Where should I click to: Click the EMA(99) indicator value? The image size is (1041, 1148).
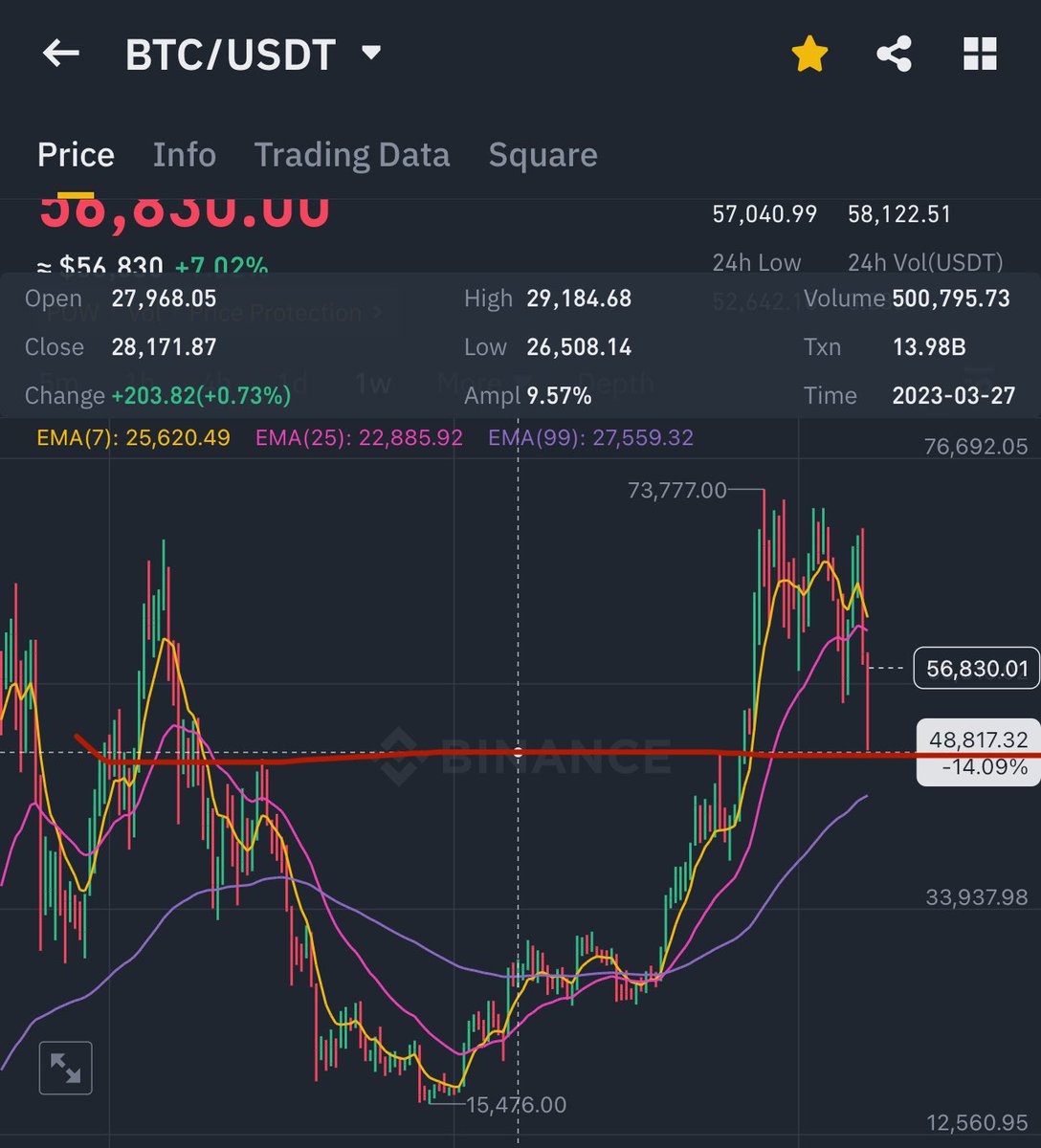point(591,438)
